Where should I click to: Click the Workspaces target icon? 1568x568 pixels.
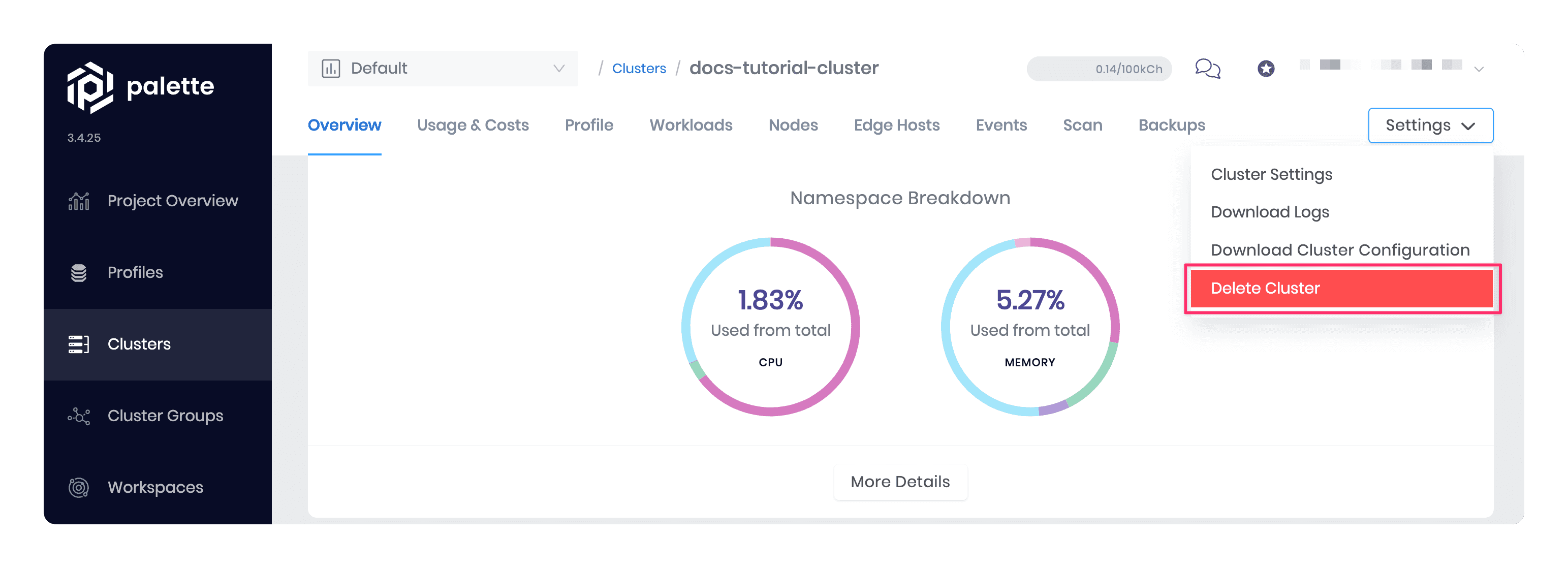point(79,488)
